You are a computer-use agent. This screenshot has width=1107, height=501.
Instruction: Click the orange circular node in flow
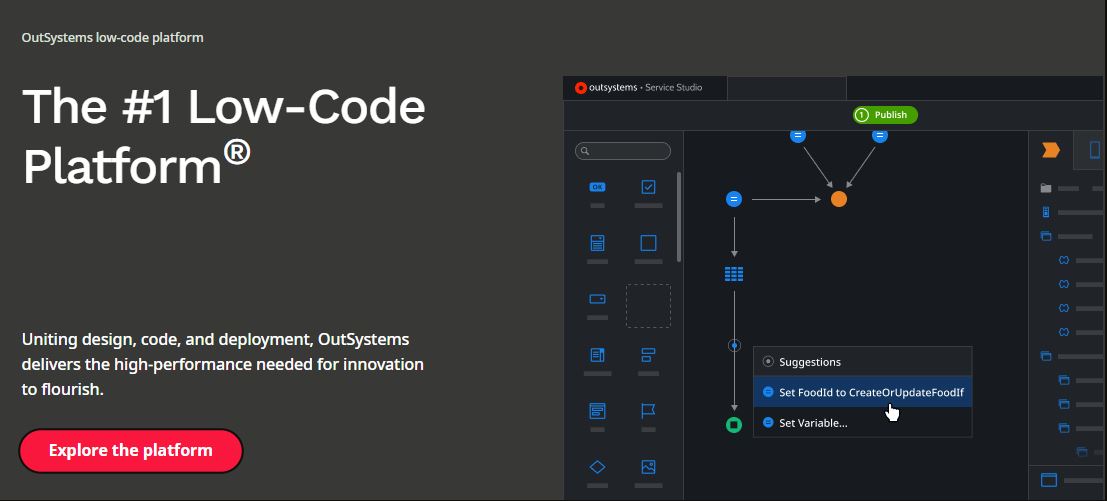[x=839, y=200]
